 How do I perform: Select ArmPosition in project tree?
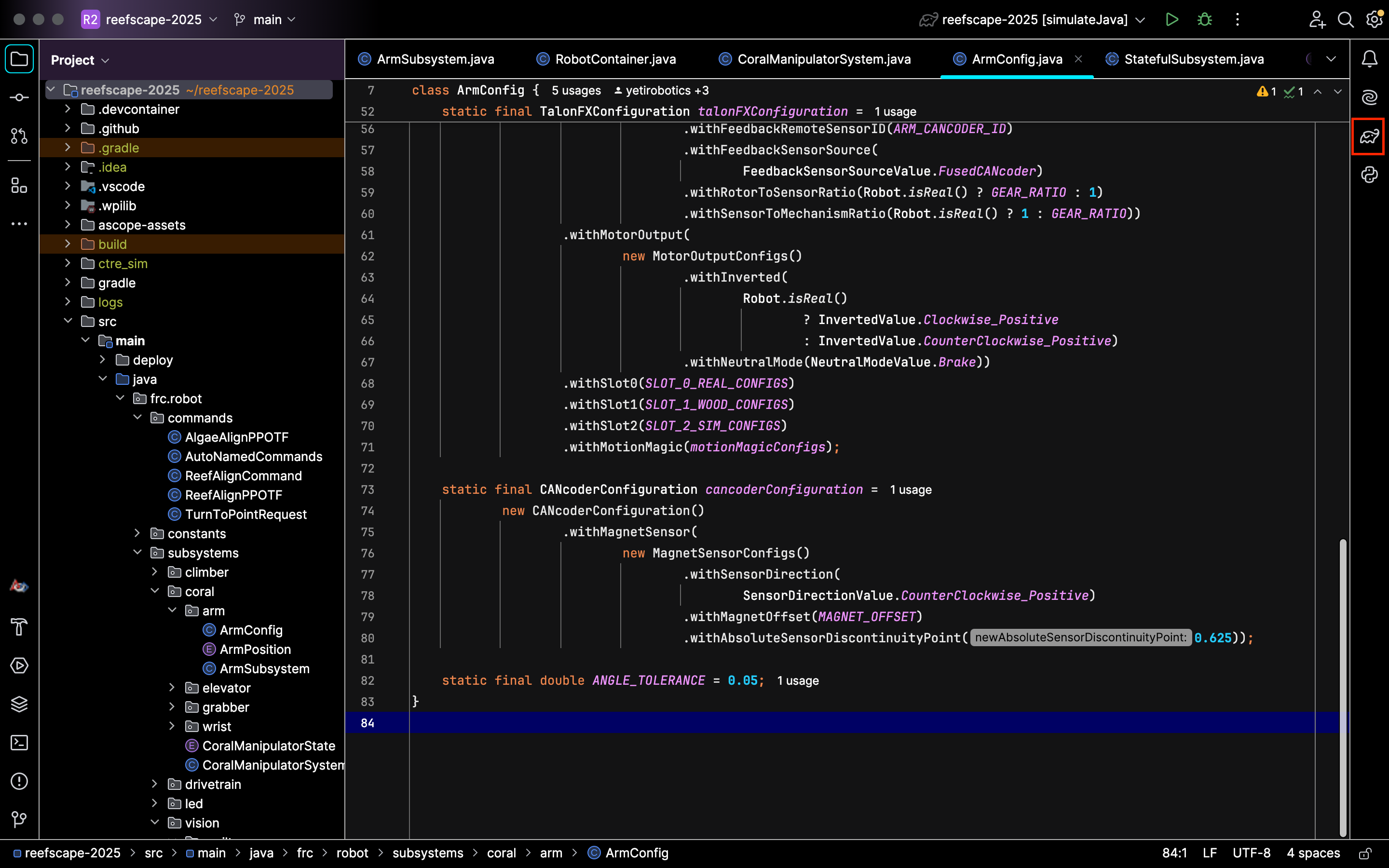coord(255,649)
